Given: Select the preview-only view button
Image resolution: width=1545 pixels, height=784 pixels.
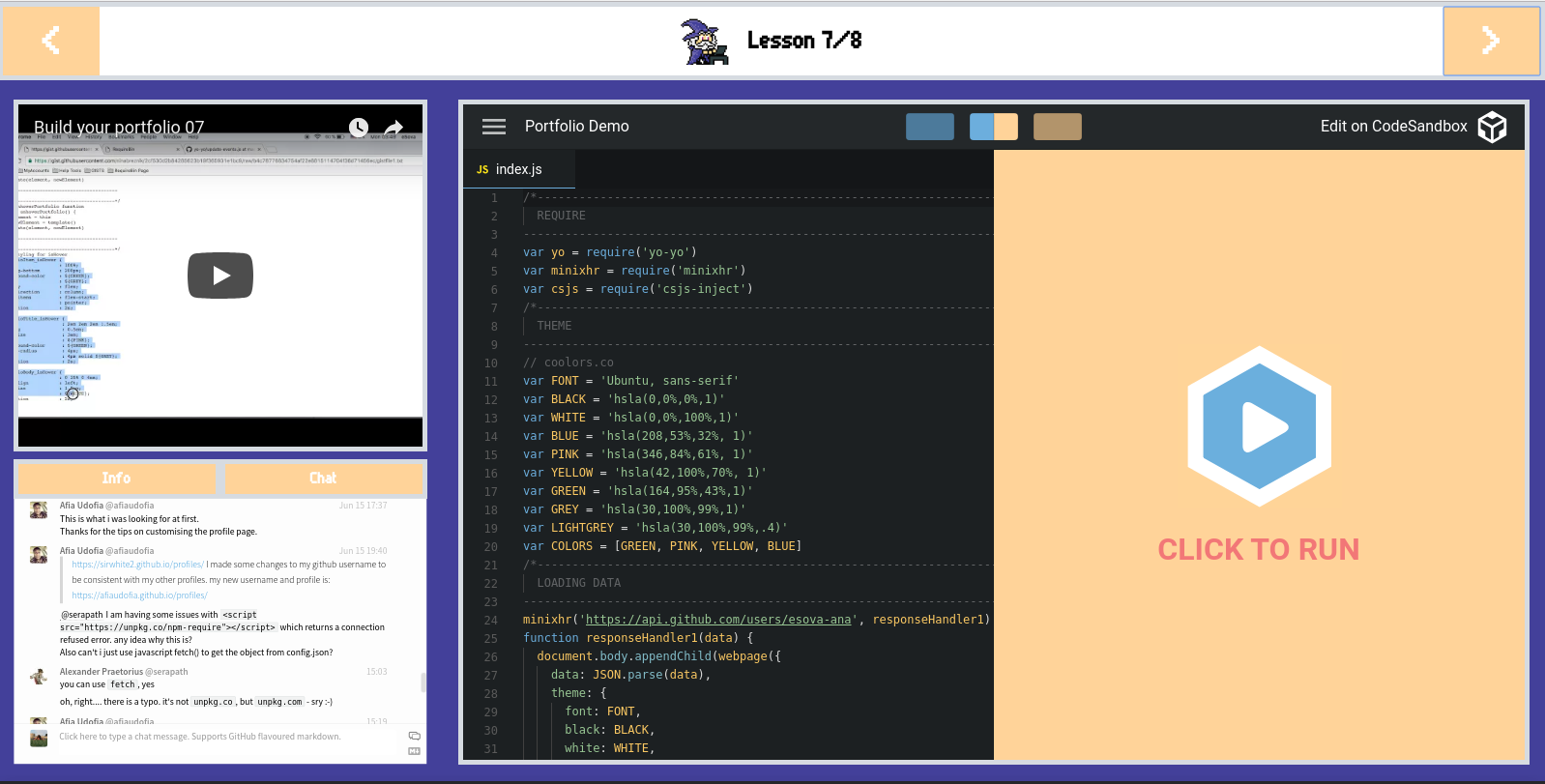Looking at the screenshot, I should click(x=1058, y=127).
